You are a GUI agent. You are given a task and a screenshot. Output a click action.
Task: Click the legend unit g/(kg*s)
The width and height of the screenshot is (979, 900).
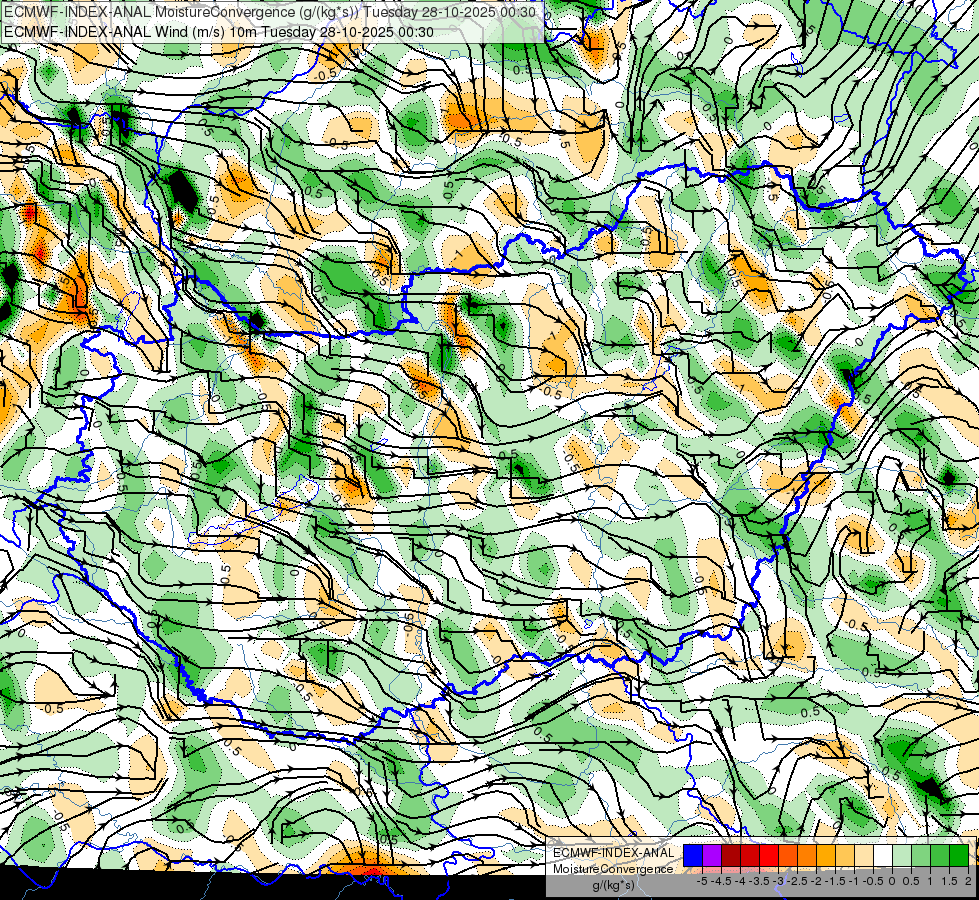614,885
